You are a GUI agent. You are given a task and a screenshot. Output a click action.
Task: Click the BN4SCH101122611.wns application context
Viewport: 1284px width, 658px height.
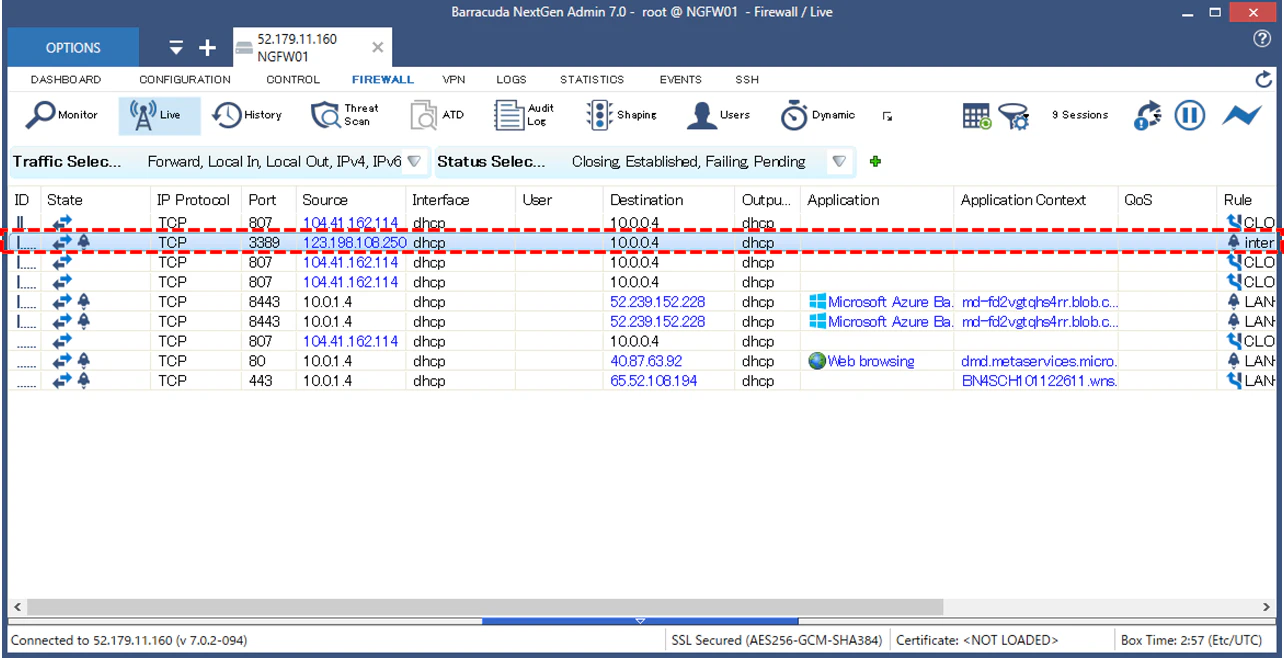click(1039, 381)
